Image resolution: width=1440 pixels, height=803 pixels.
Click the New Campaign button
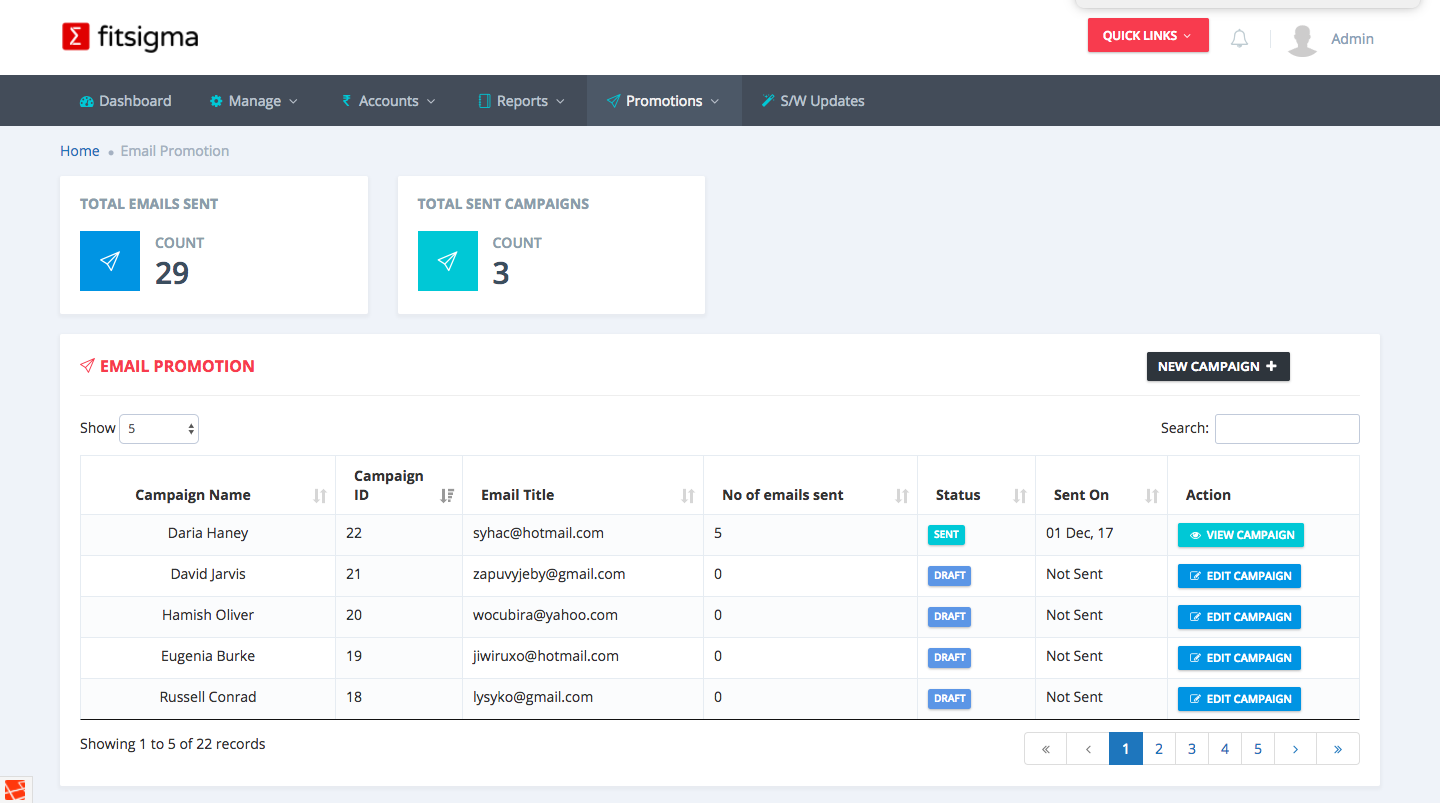pyautogui.click(x=1217, y=367)
